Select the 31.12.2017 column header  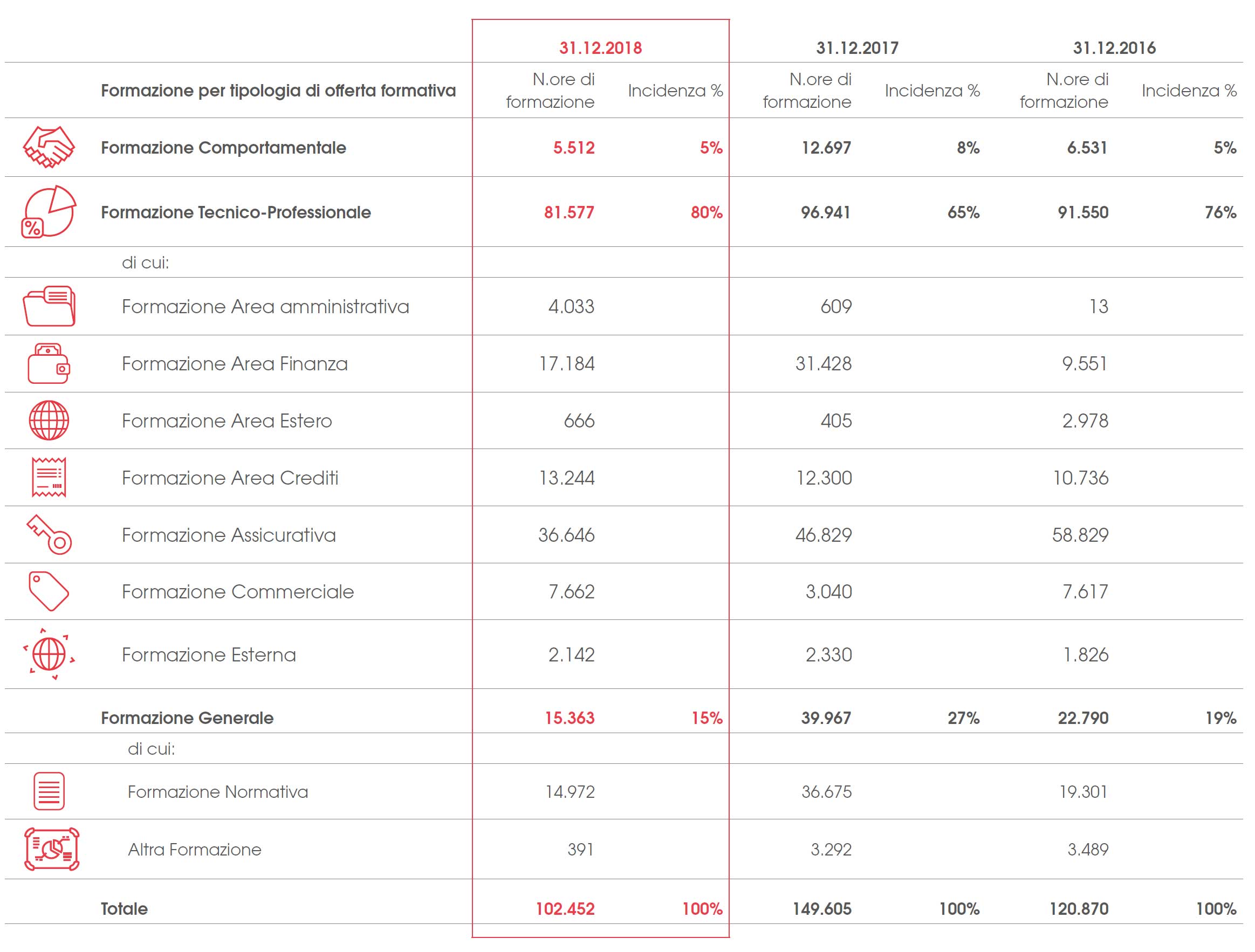pyautogui.click(x=858, y=47)
